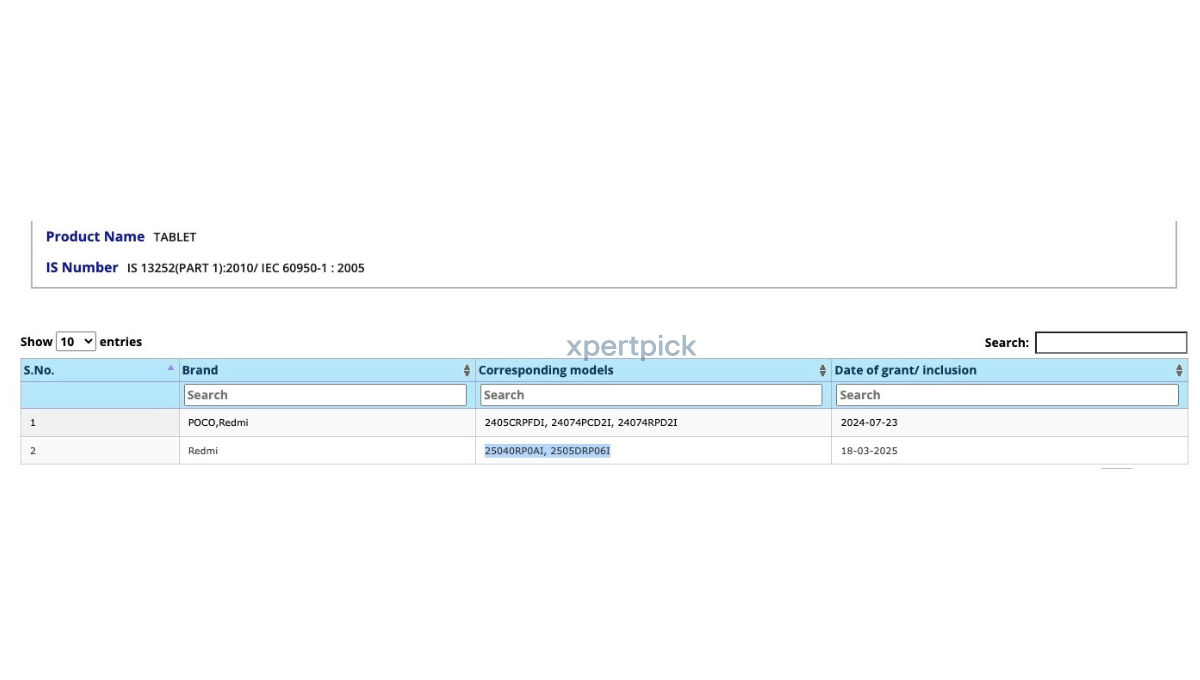Click the Corresponding models column search box

(x=651, y=395)
